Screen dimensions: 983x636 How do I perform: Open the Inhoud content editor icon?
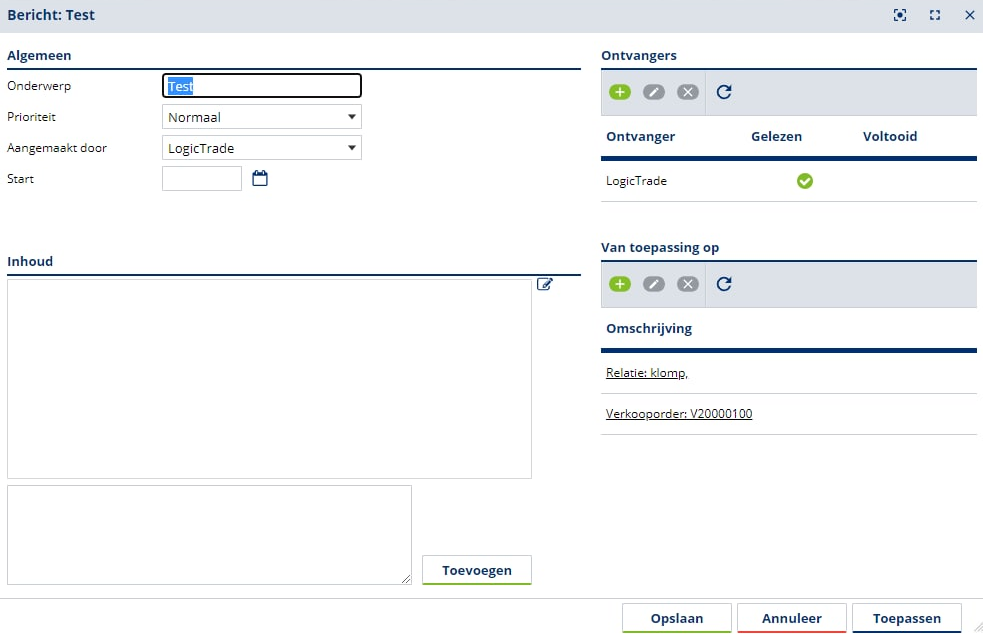(x=545, y=285)
